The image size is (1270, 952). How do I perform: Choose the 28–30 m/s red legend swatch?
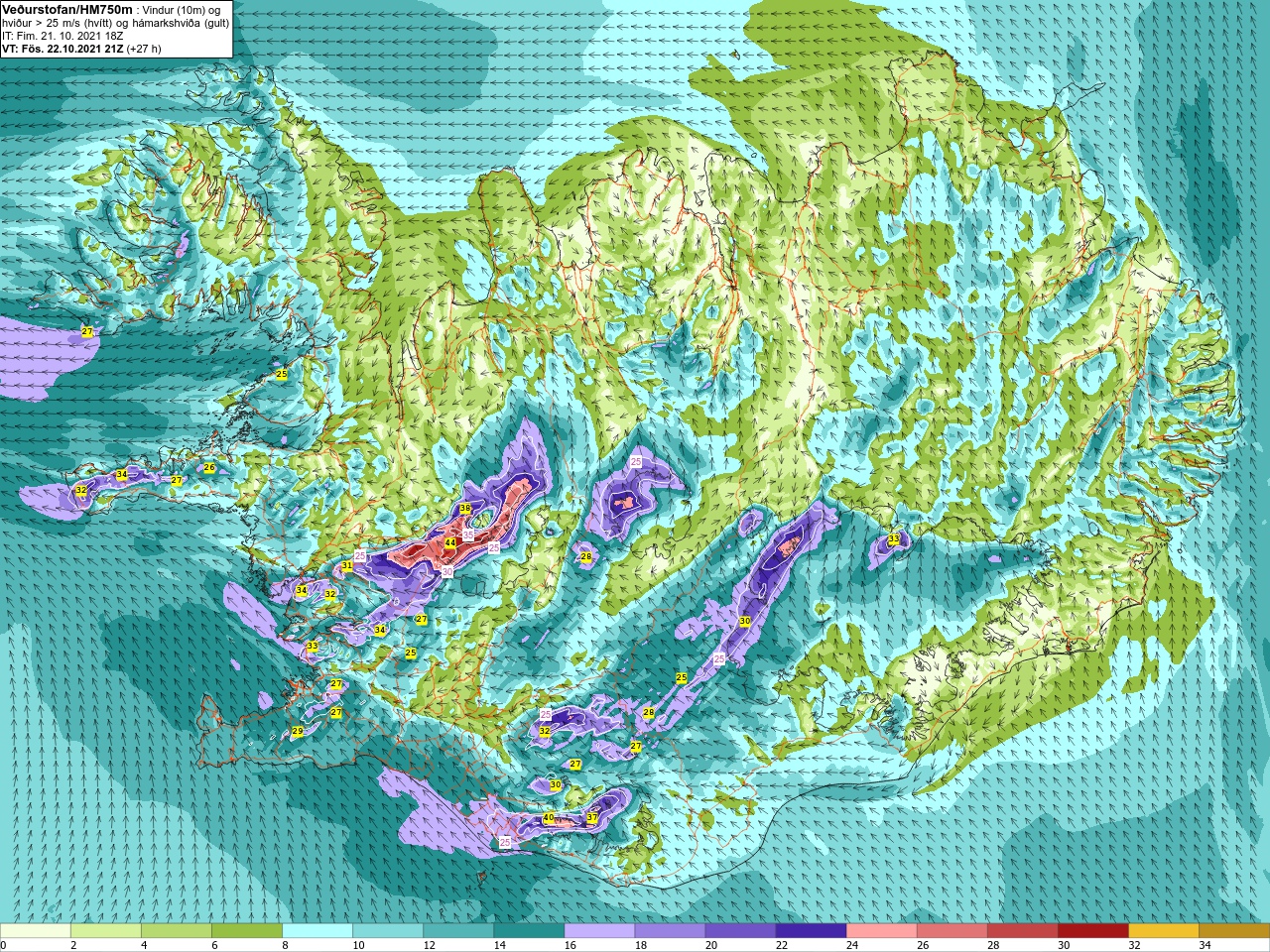coord(1022,931)
